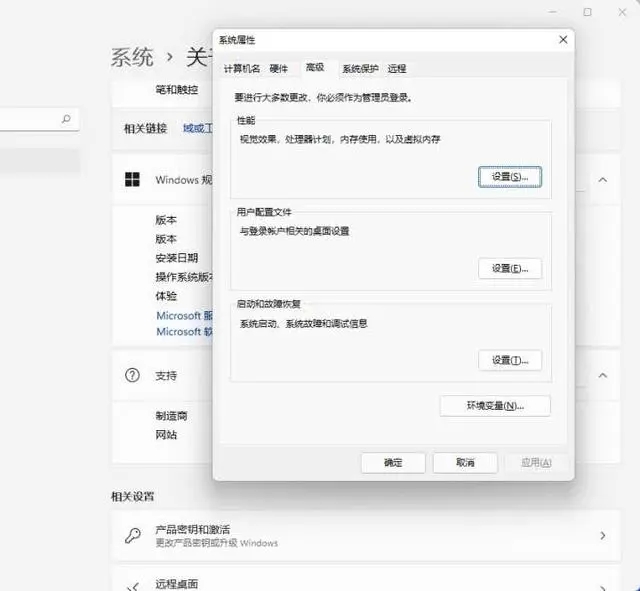Click the 支持 section header text

click(166, 375)
